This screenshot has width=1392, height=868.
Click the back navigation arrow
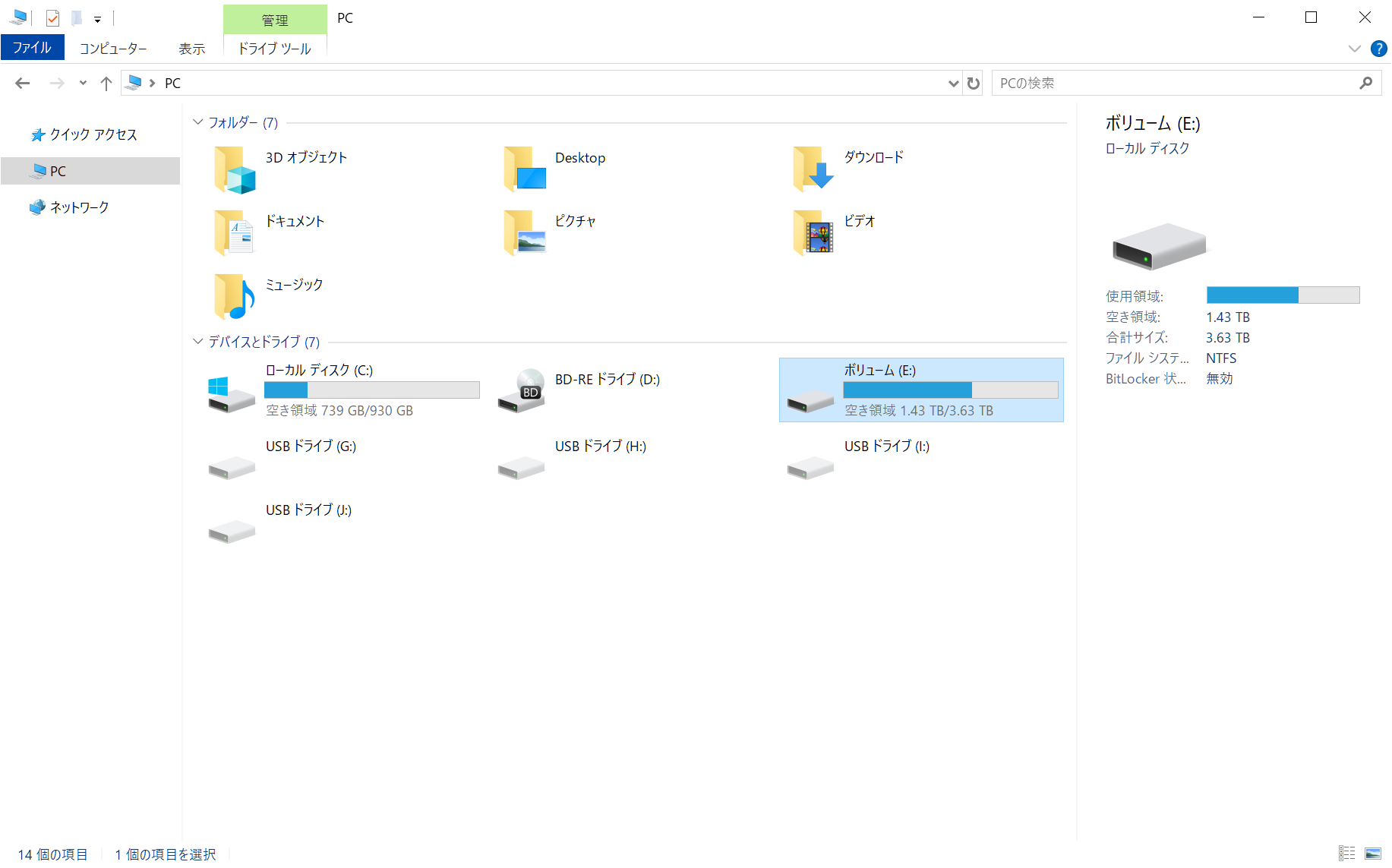pyautogui.click(x=23, y=83)
